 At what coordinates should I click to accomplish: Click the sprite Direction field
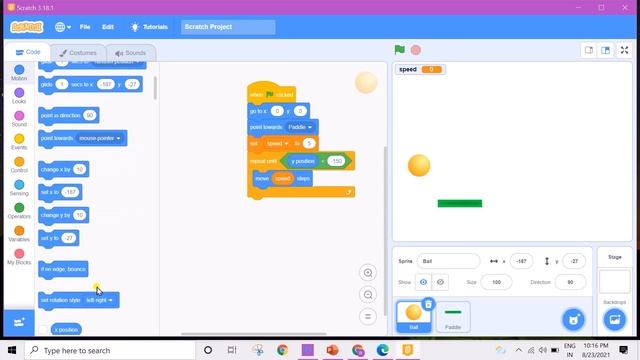[570, 282]
